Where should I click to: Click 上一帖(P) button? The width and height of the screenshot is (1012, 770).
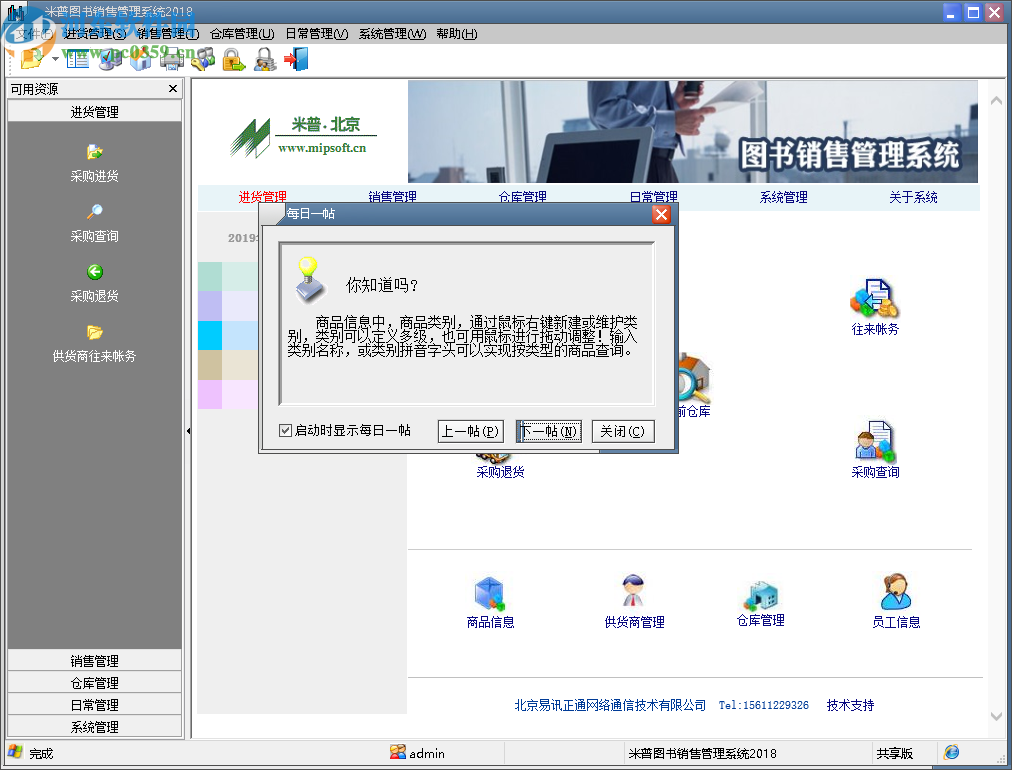471,431
